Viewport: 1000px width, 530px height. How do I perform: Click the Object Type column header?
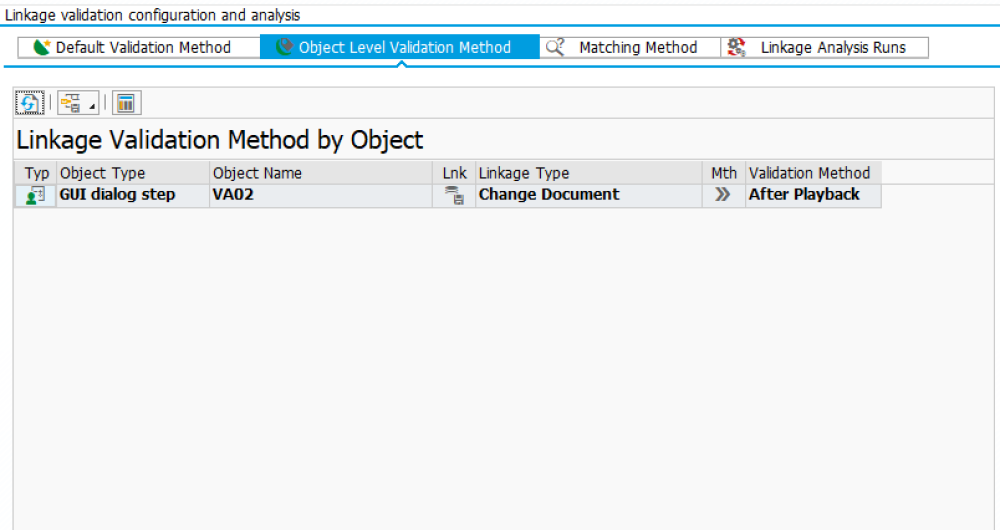click(133, 173)
